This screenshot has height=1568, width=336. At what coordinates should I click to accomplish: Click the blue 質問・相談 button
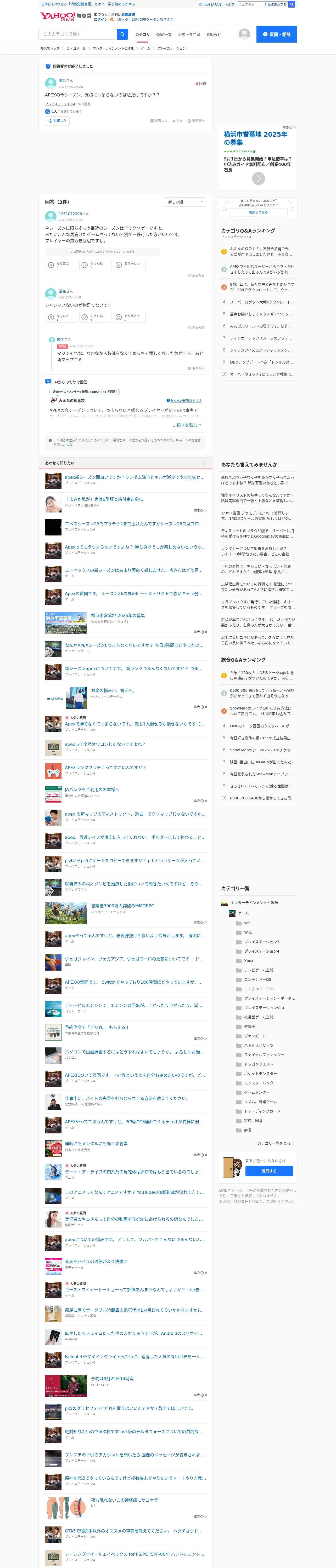[276, 34]
